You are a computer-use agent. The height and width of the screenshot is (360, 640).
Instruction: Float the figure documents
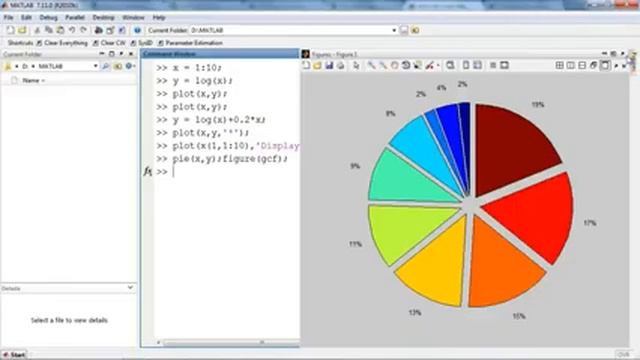tap(593, 65)
